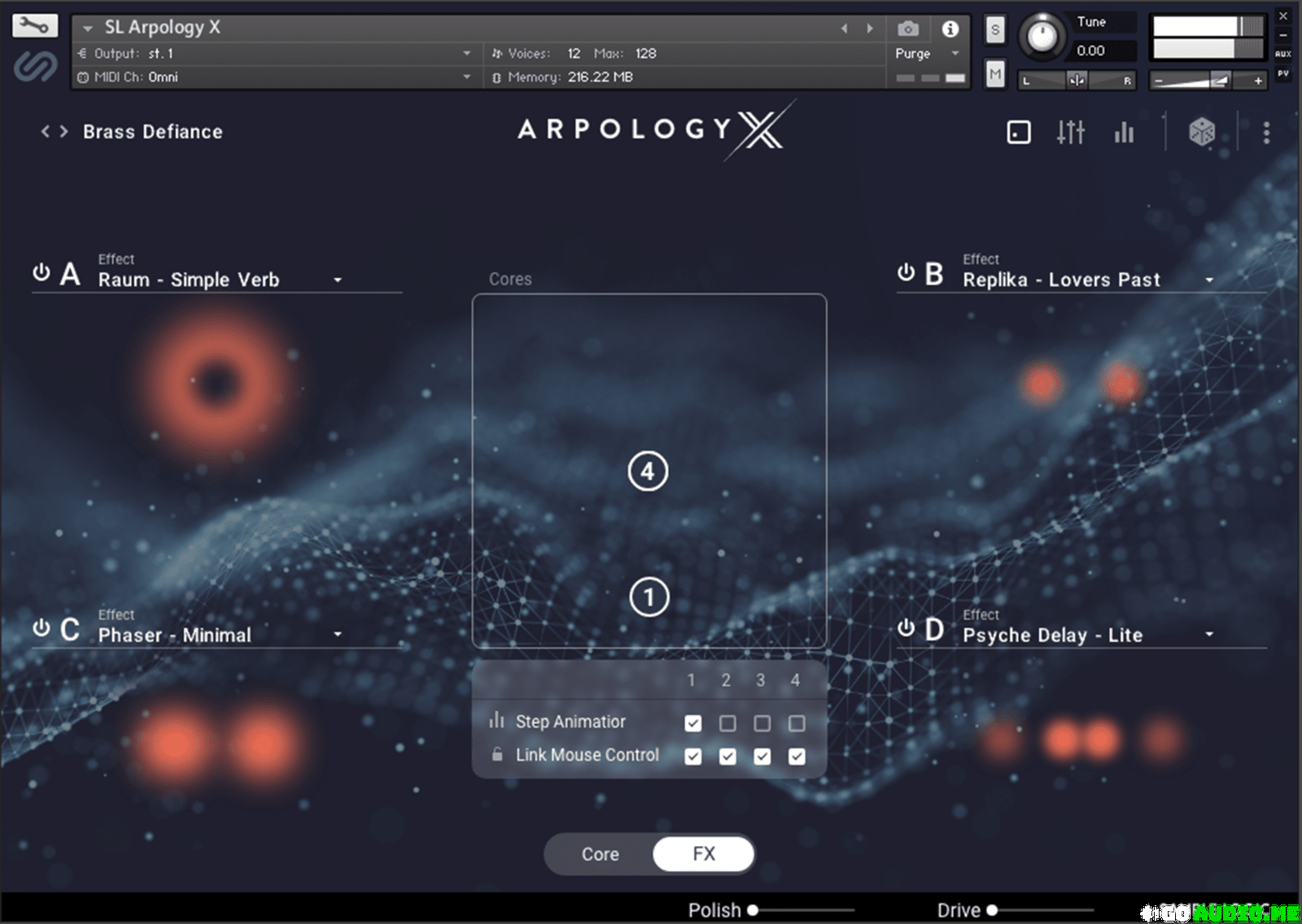Load the next preset with the right chevron
This screenshot has width=1302, height=924.
[x=63, y=132]
